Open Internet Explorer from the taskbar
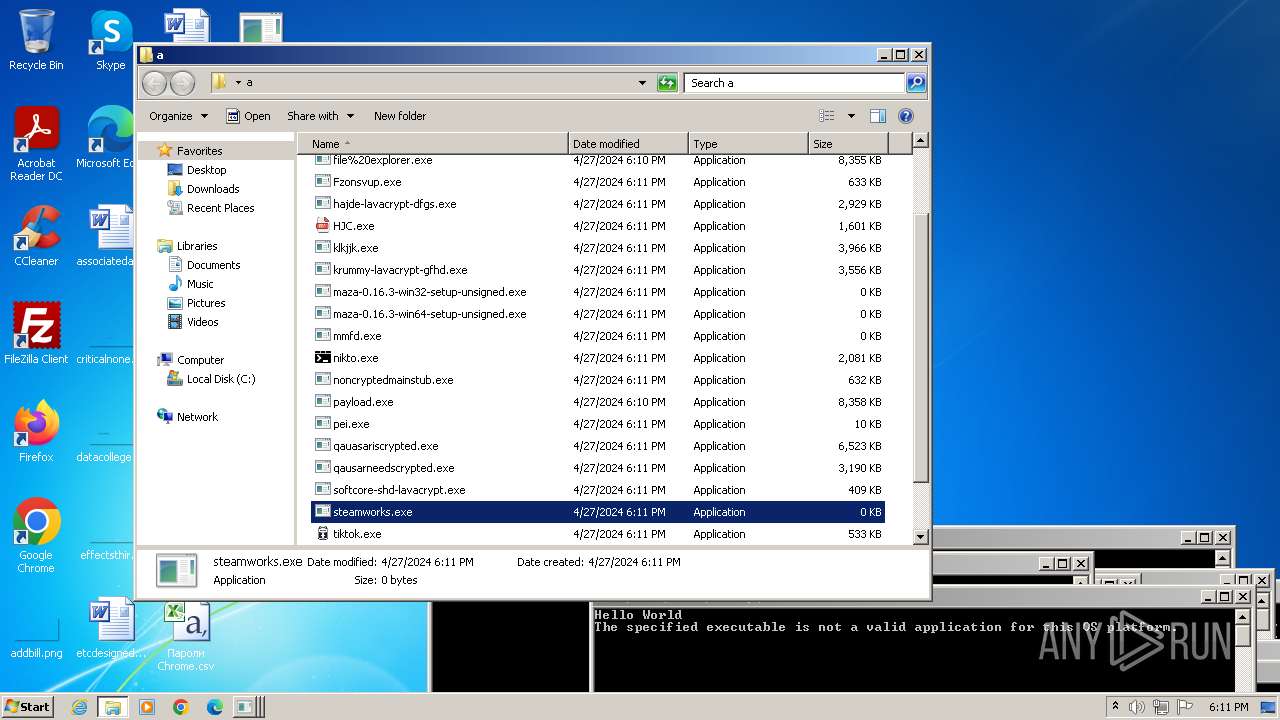 click(80, 707)
